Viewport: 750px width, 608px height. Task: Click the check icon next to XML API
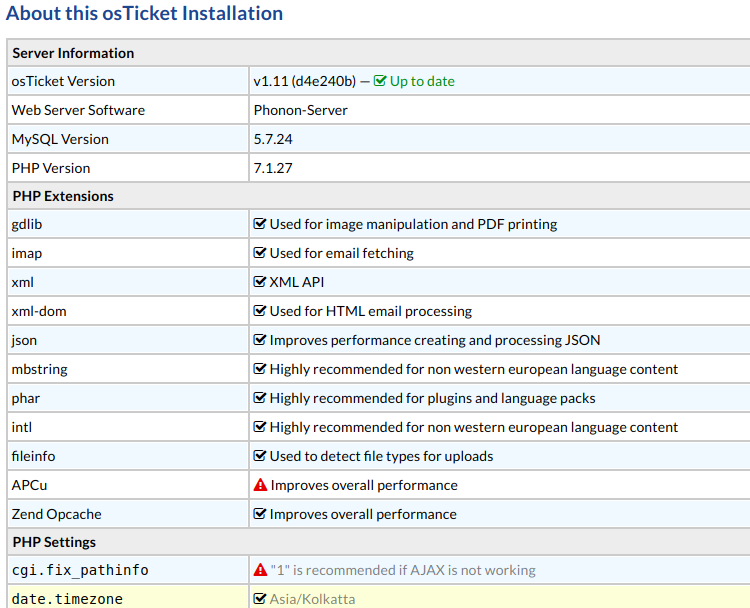click(260, 282)
